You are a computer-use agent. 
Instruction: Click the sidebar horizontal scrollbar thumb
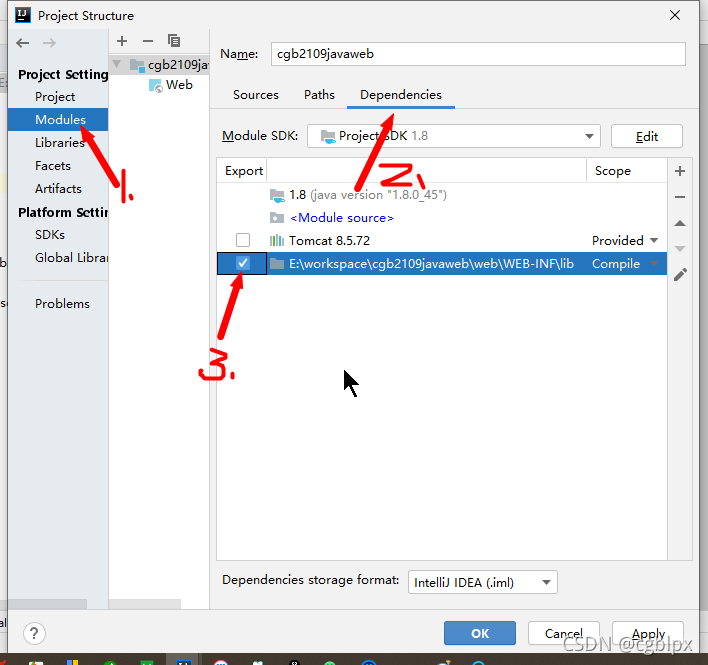(x=47, y=604)
